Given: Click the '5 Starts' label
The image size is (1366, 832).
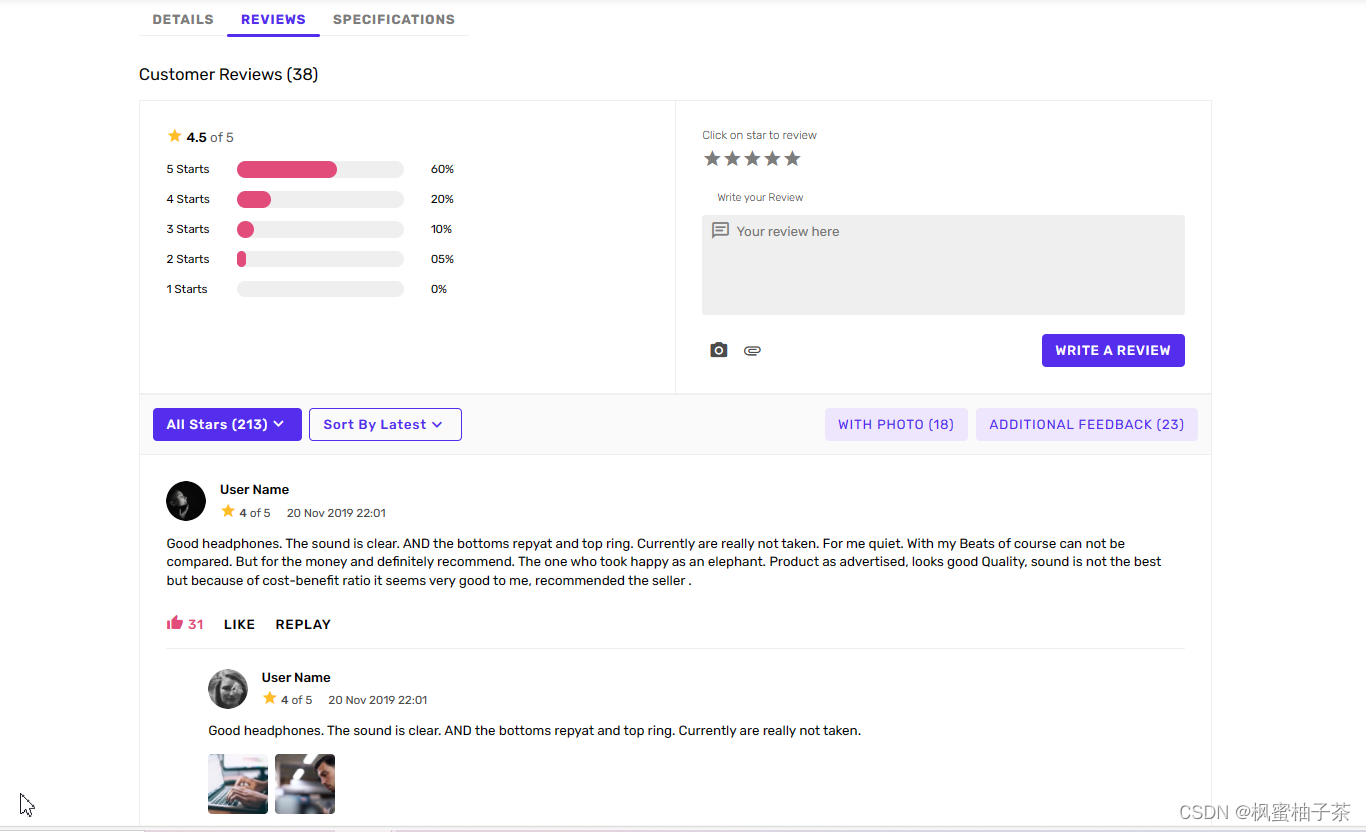Looking at the screenshot, I should (x=188, y=169).
